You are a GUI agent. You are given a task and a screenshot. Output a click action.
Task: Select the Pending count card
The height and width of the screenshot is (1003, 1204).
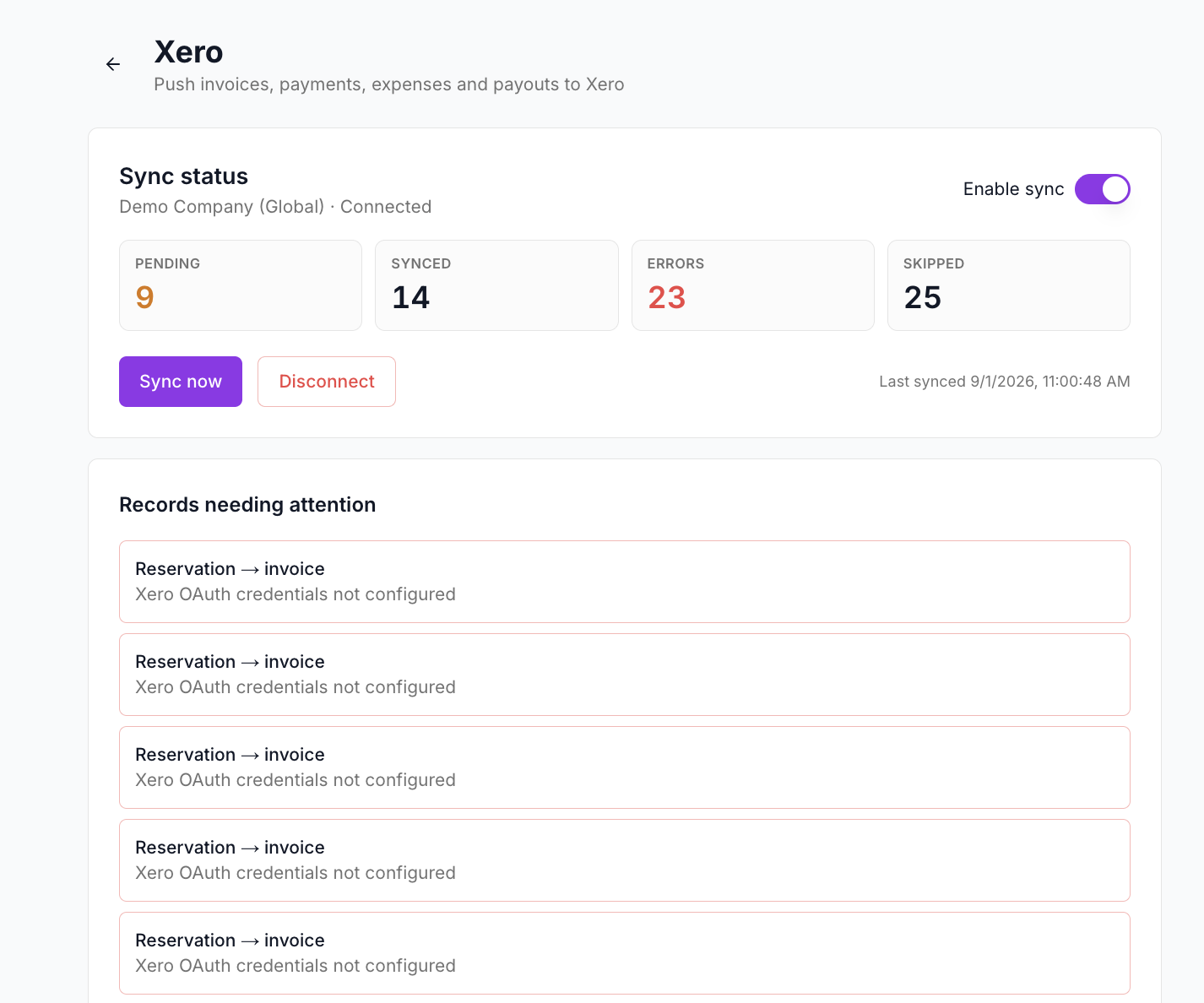241,285
